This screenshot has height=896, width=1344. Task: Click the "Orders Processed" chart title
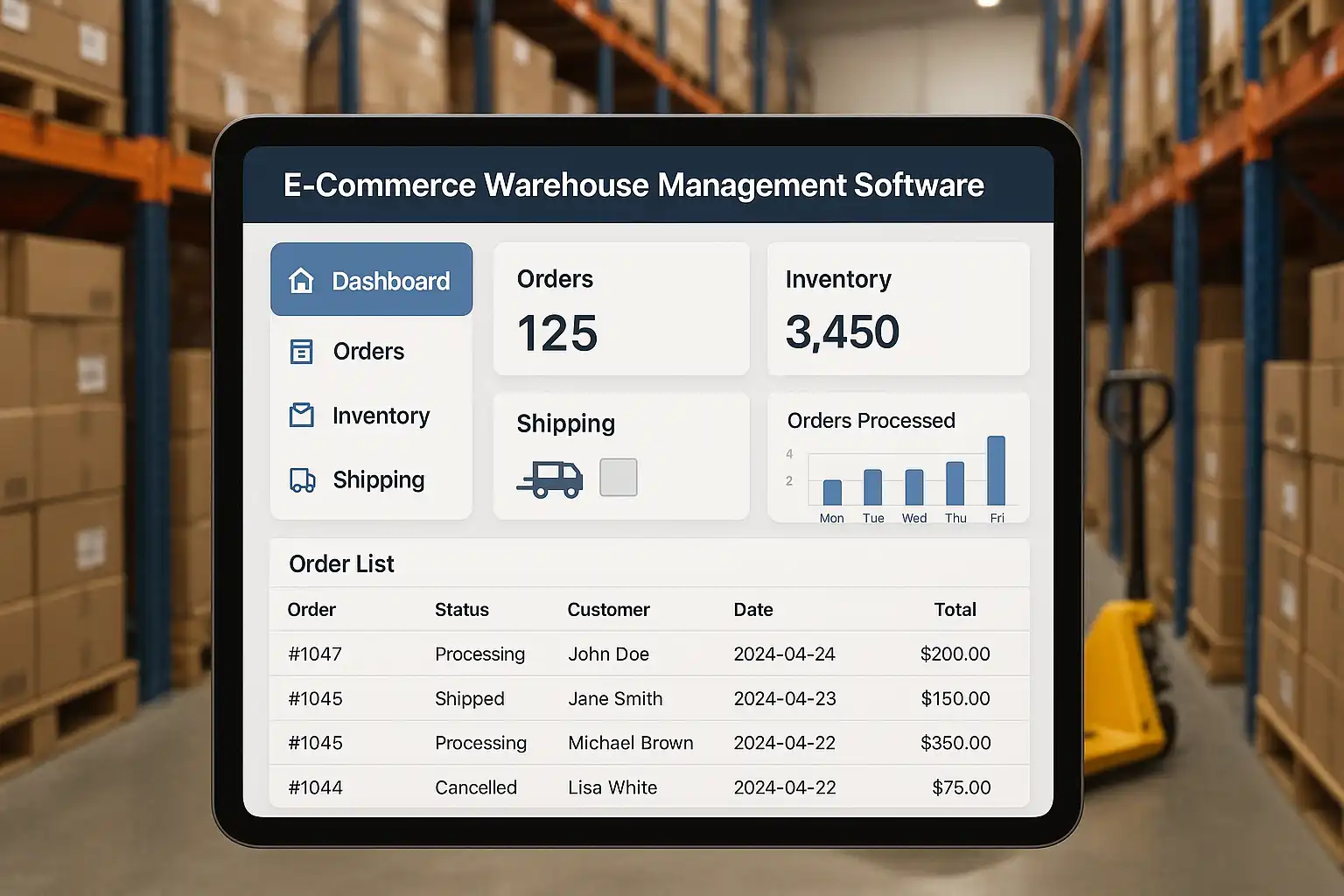(x=871, y=421)
